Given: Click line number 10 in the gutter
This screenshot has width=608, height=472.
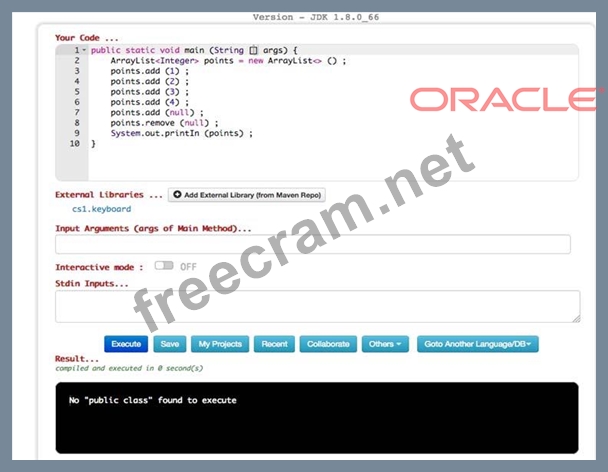Looking at the screenshot, I should (74, 144).
